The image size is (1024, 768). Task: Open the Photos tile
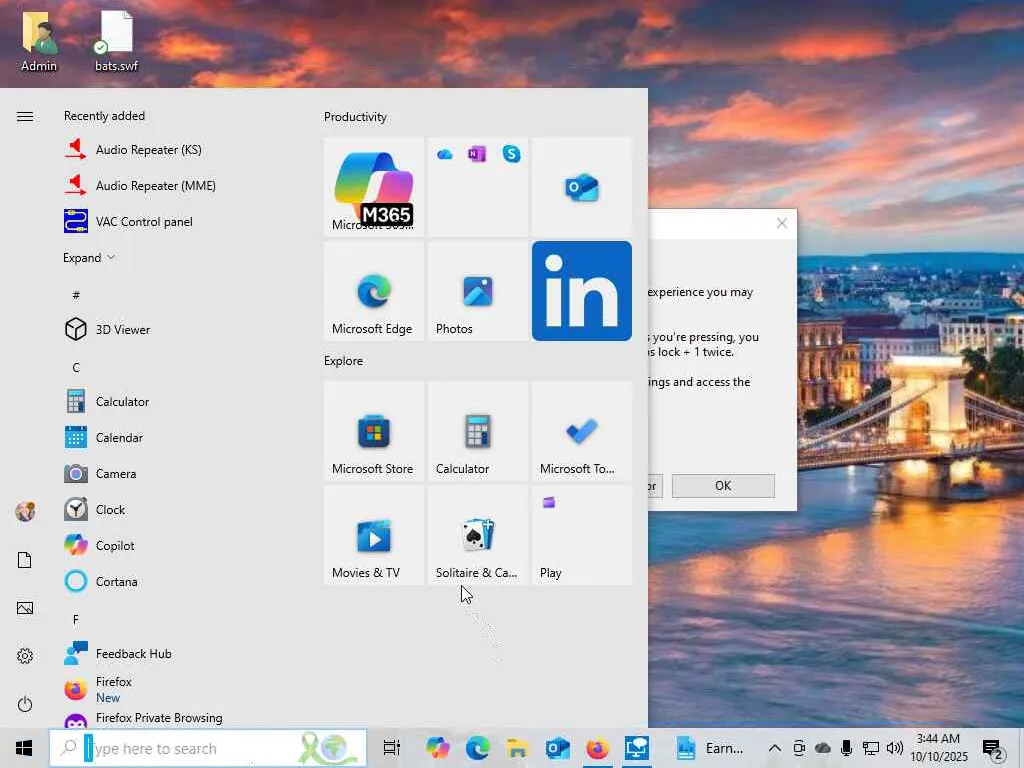[477, 291]
